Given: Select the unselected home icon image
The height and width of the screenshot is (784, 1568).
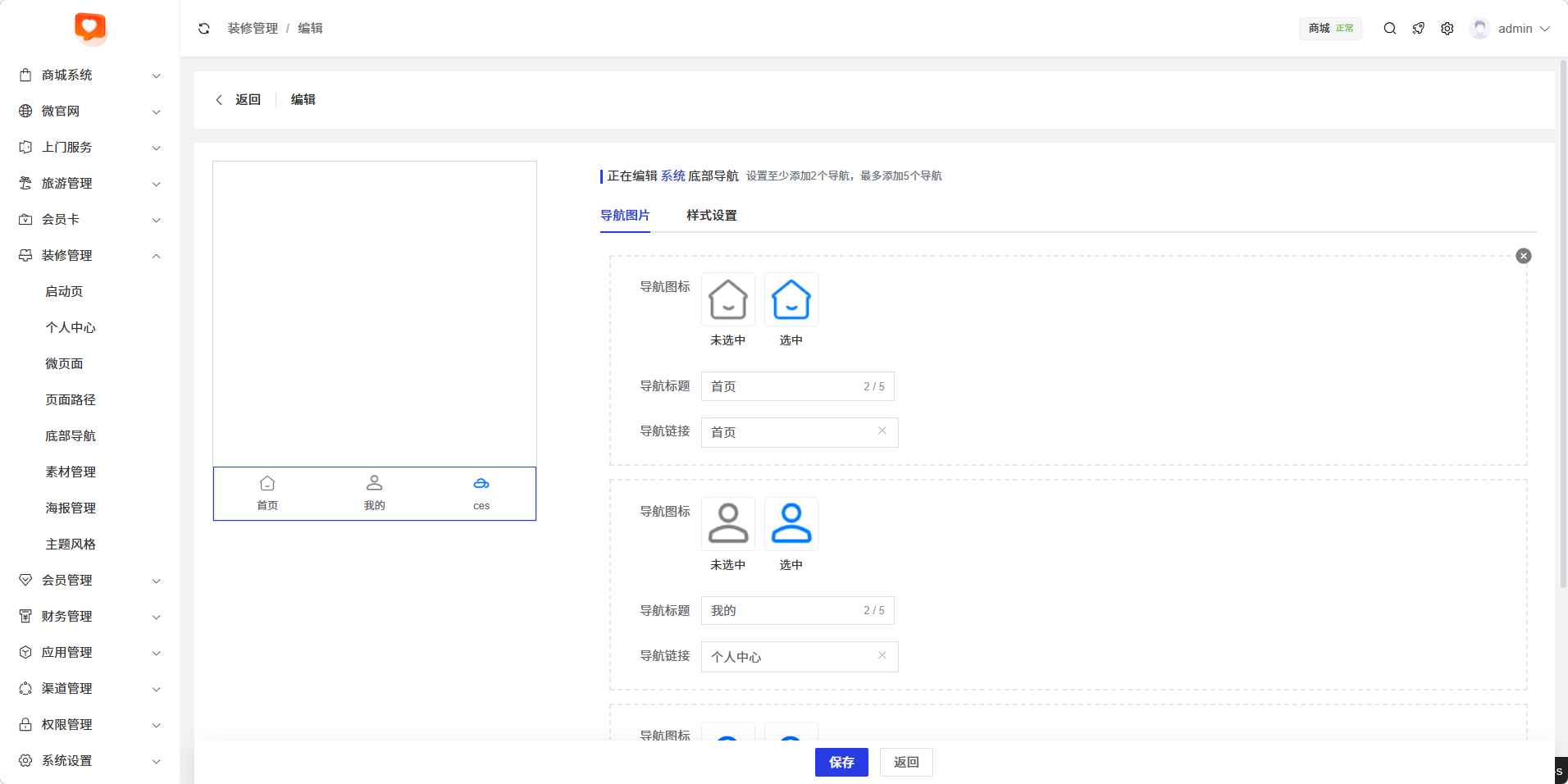Looking at the screenshot, I should pyautogui.click(x=727, y=299).
